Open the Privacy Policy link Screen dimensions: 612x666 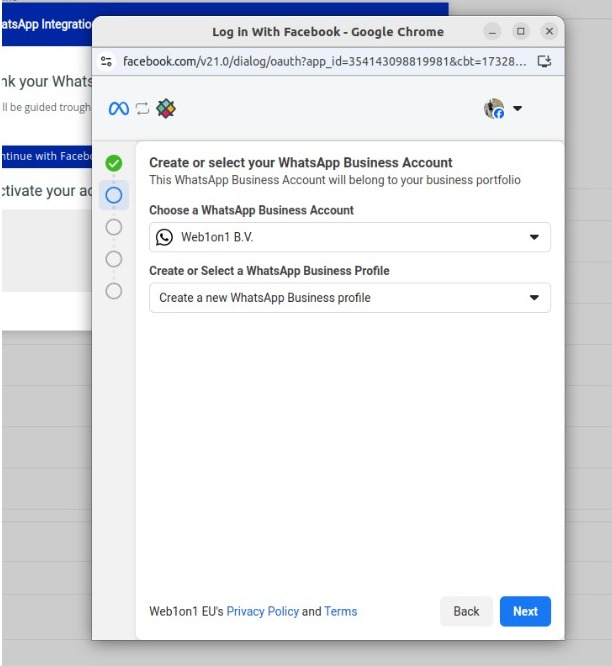point(262,611)
